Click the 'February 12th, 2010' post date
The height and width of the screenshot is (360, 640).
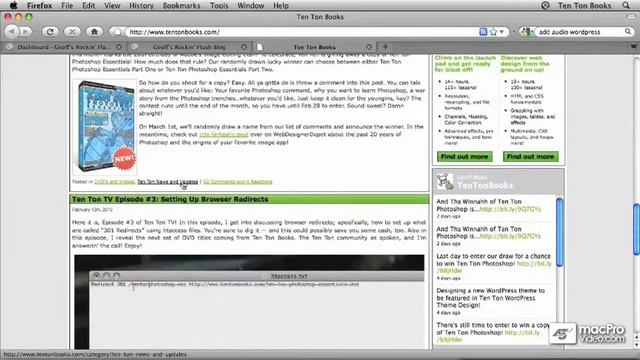pyautogui.click(x=92, y=209)
